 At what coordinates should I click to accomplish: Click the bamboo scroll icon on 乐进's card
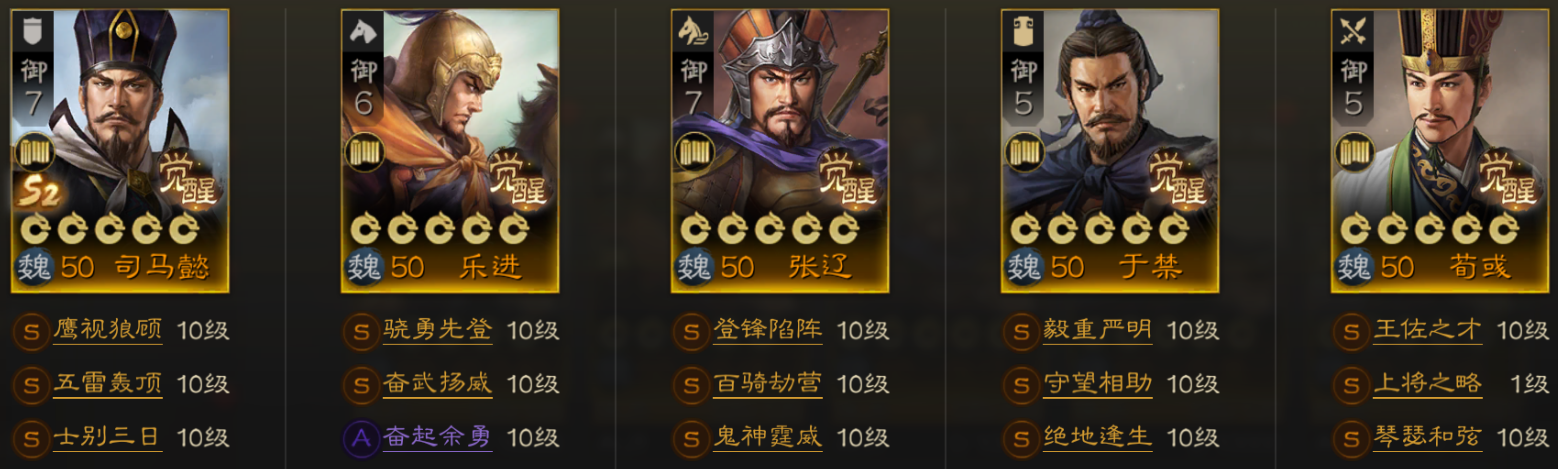pos(363,153)
